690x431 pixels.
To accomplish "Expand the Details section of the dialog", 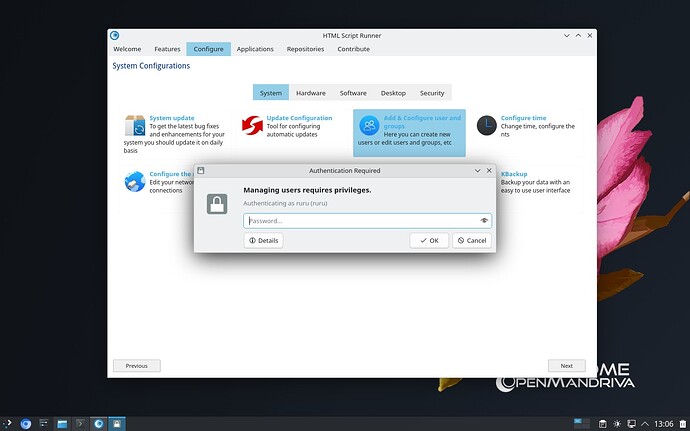I will coord(263,240).
